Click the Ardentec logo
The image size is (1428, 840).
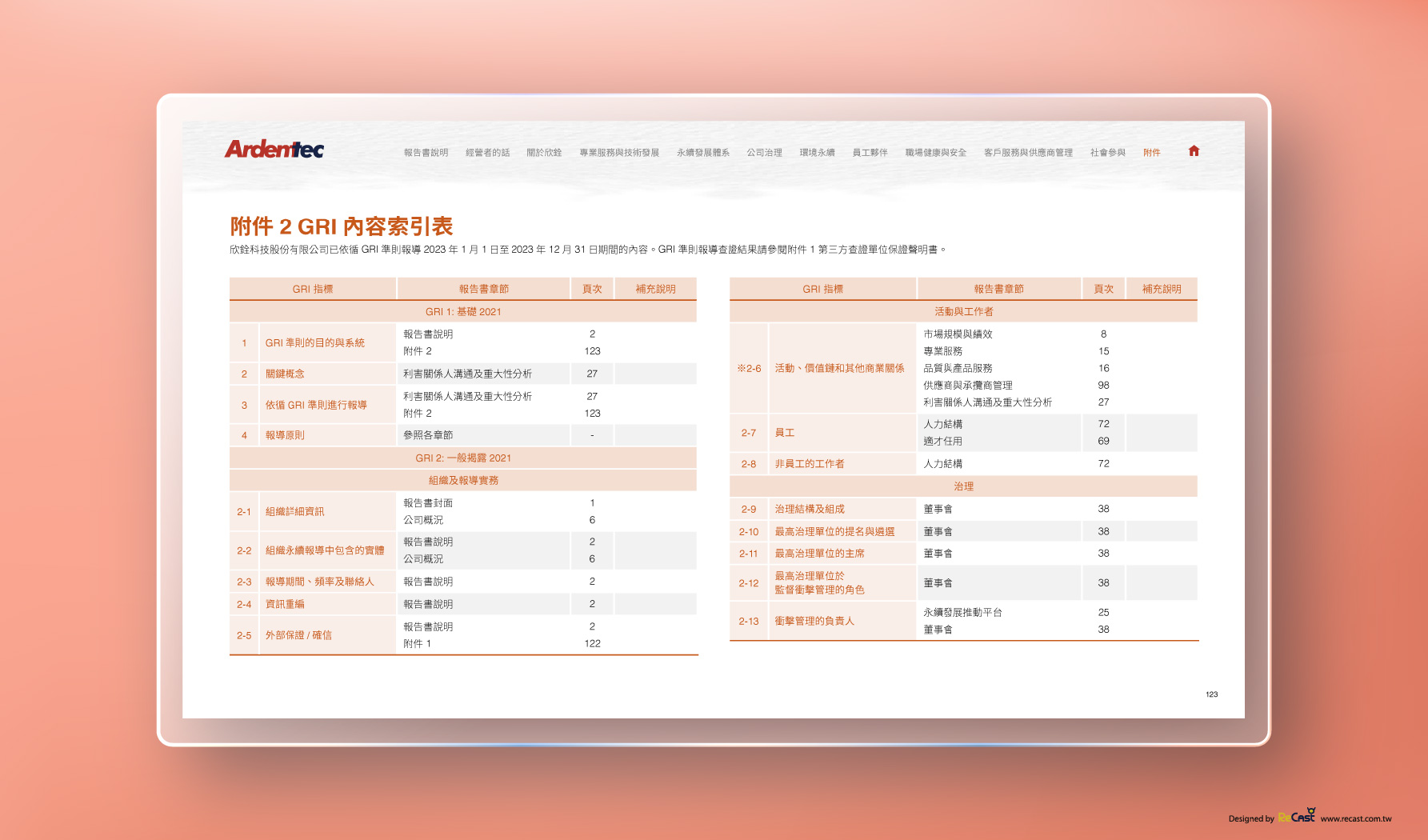pyautogui.click(x=274, y=150)
